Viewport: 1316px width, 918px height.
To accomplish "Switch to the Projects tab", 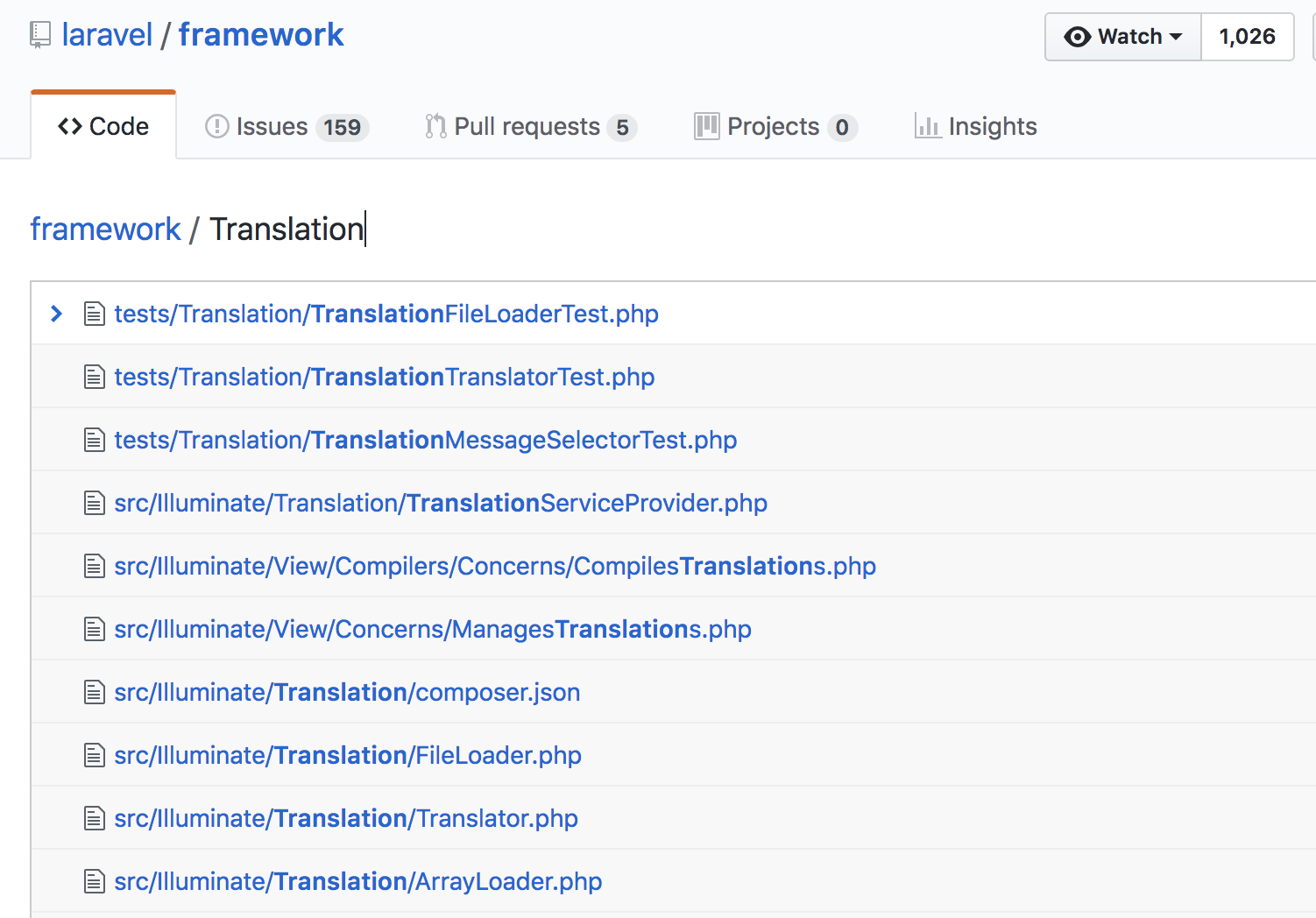I will (x=775, y=126).
